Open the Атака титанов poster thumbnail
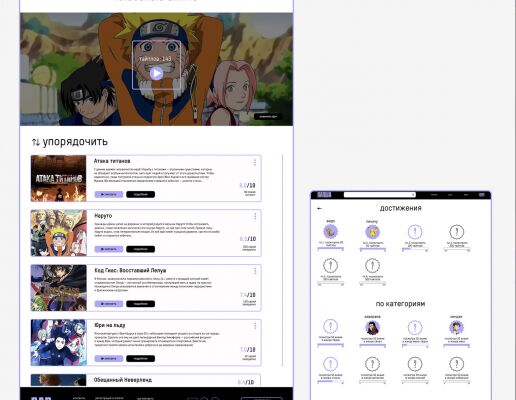The image size is (516, 400). tap(58, 178)
